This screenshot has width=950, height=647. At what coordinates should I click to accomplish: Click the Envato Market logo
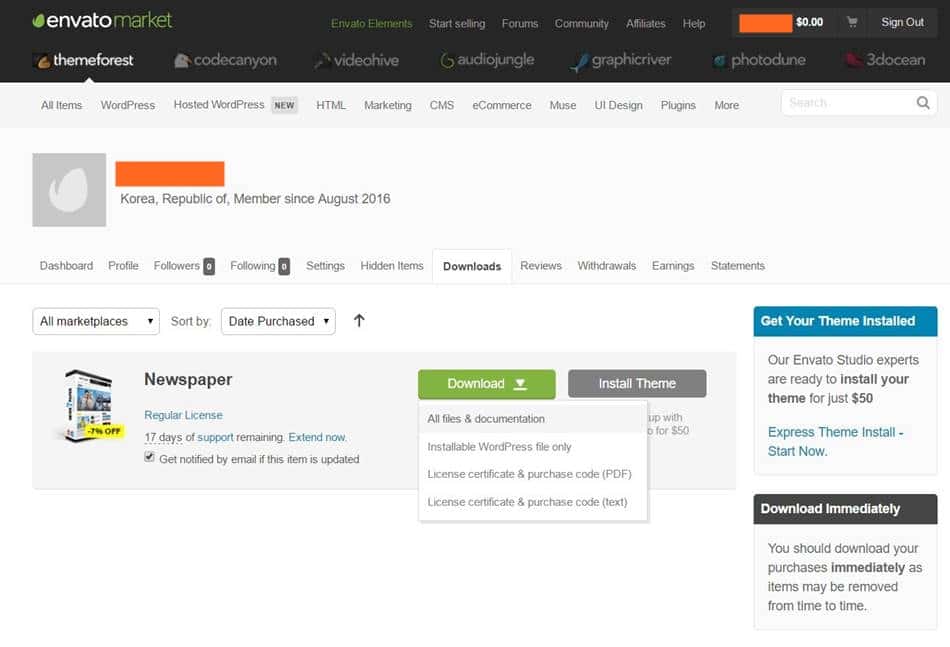click(x=102, y=21)
